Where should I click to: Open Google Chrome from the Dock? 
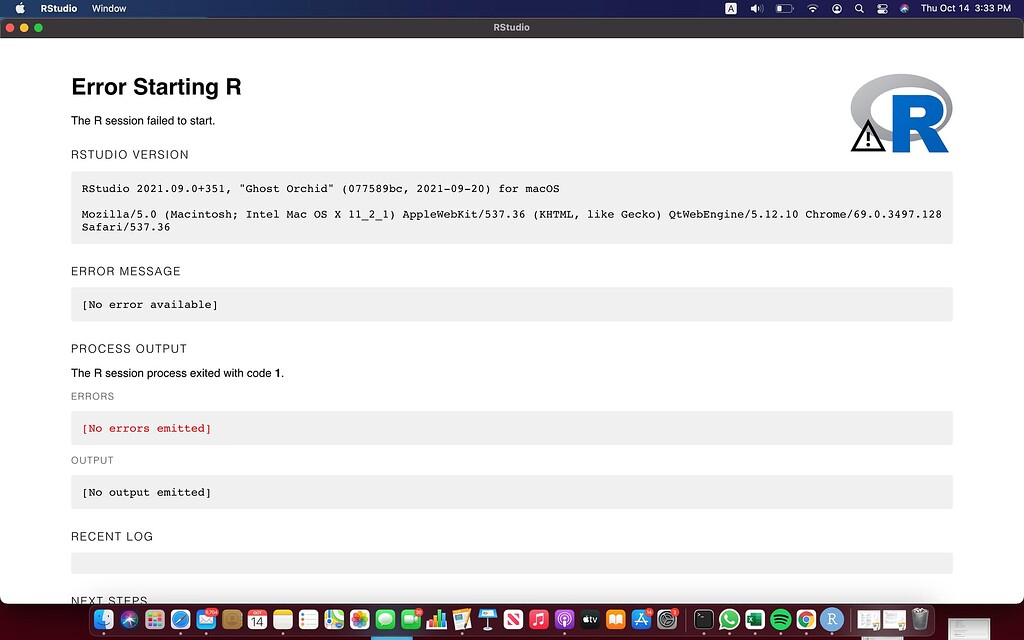[805, 620]
